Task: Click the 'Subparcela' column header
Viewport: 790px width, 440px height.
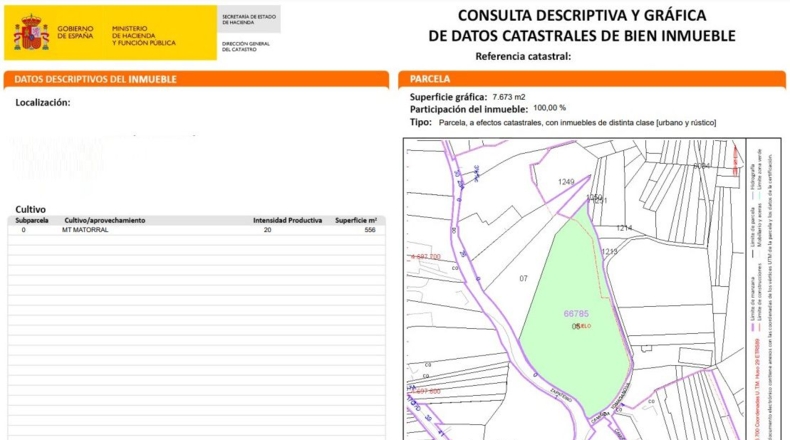Action: 32,220
